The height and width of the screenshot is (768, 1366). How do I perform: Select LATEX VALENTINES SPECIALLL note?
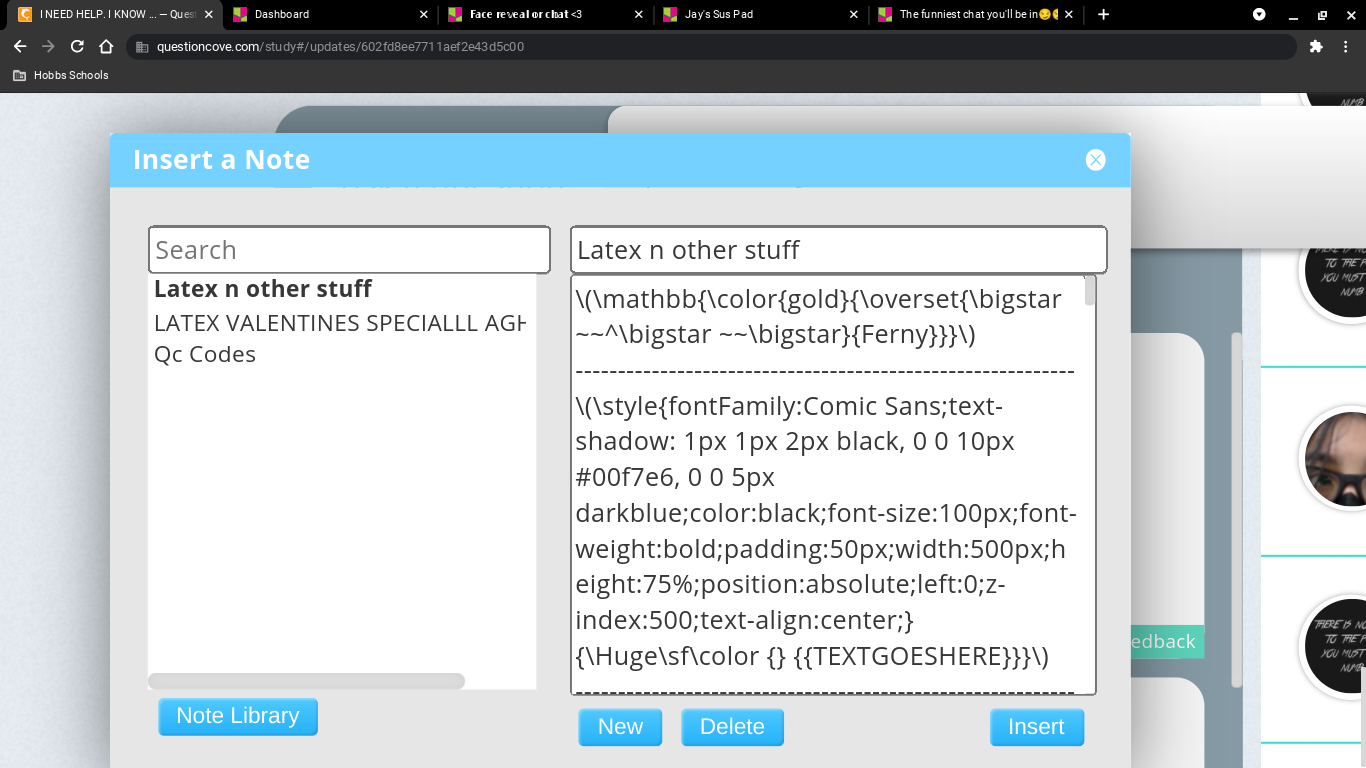coord(340,324)
